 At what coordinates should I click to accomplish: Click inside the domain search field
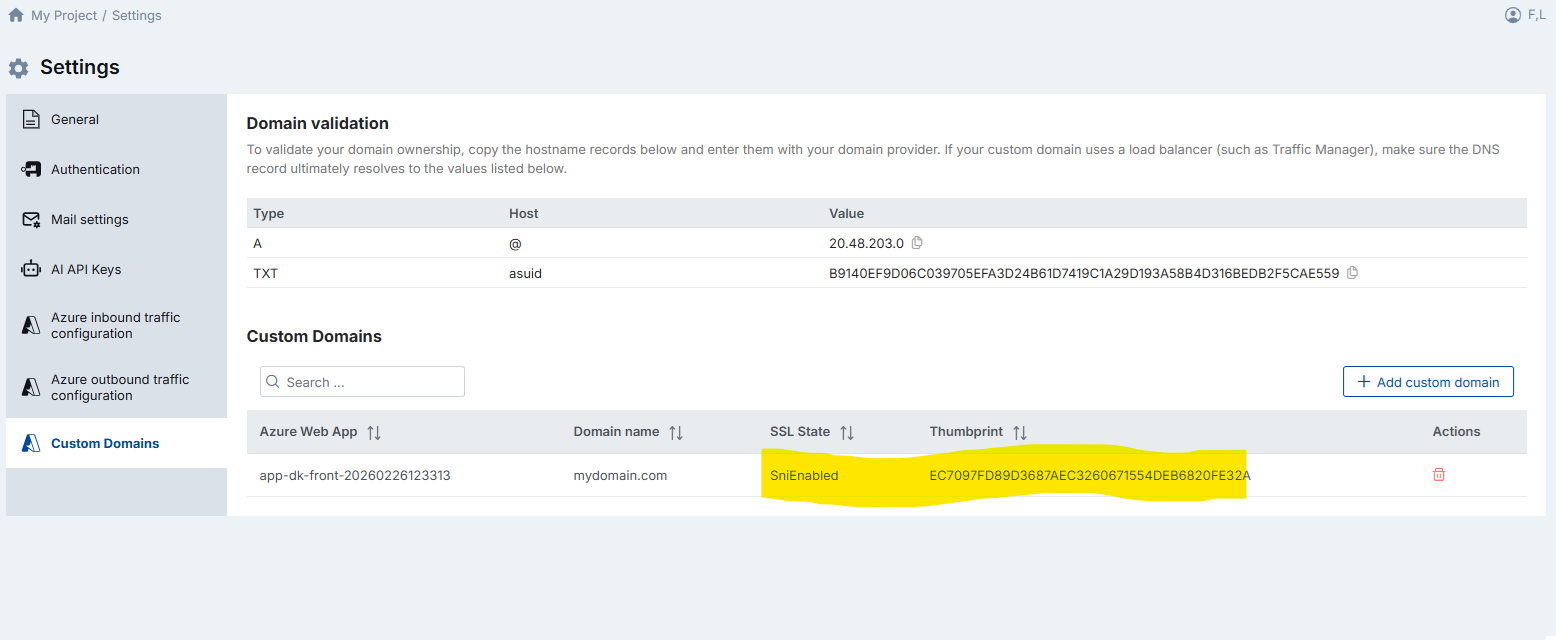click(x=360, y=381)
